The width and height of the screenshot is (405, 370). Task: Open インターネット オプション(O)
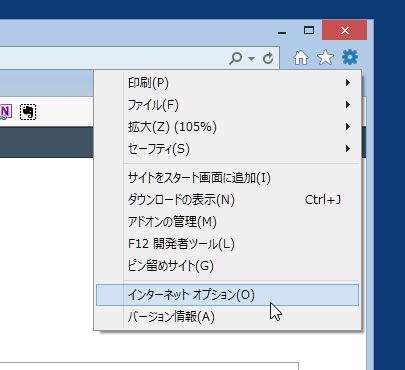pyautogui.click(x=228, y=295)
